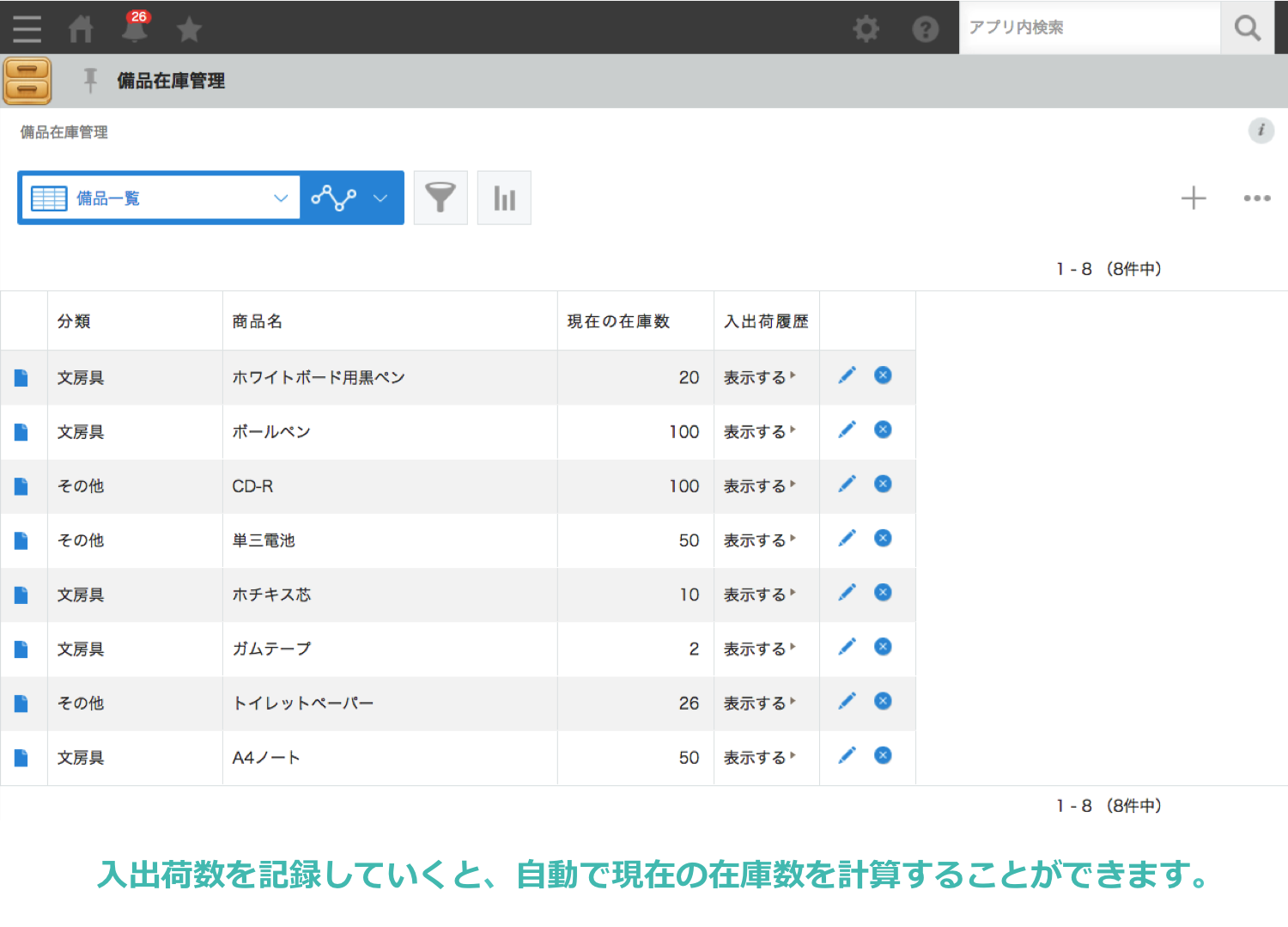
Task: Open the settings gear icon
Action: click(x=866, y=29)
